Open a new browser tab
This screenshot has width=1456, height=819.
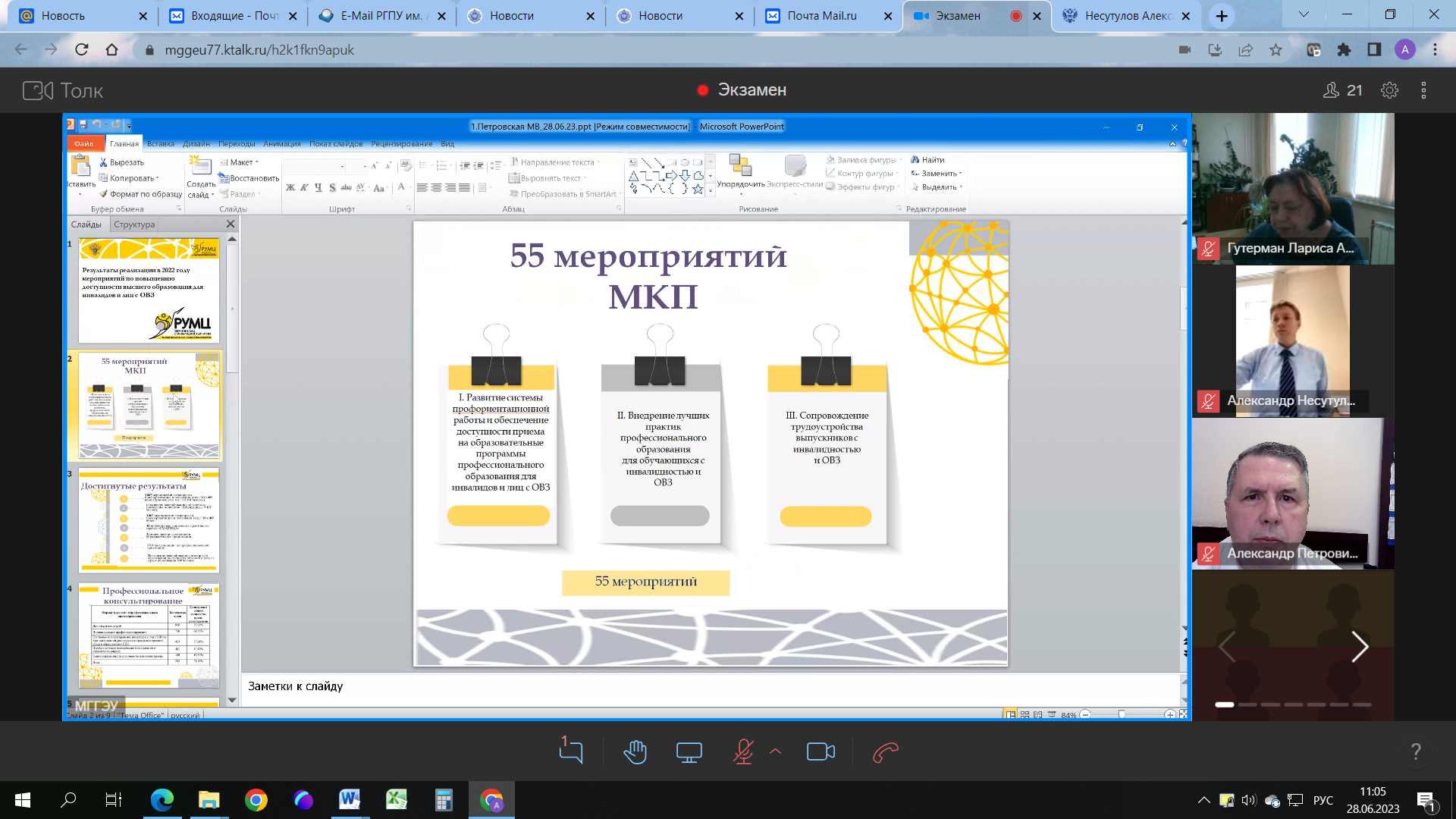[1222, 16]
